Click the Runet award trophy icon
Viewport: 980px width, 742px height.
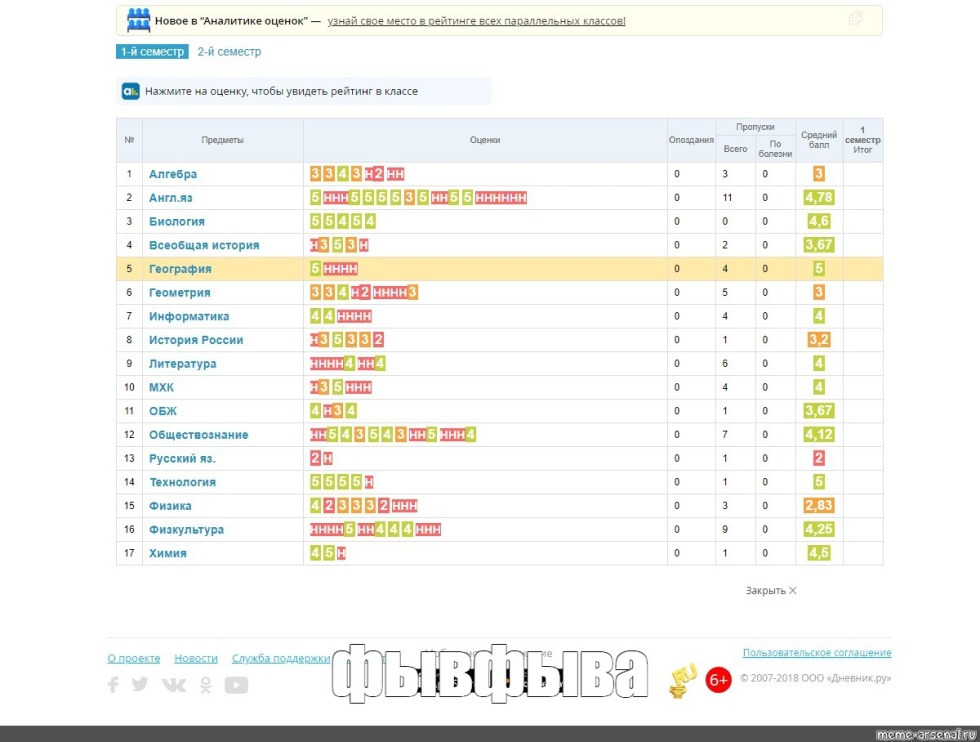tap(683, 681)
